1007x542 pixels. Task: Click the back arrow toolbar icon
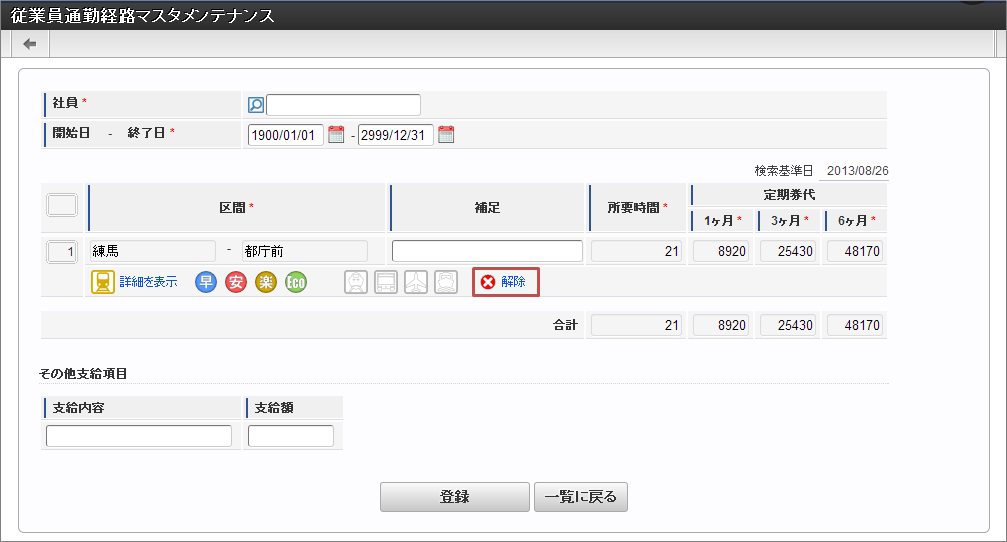tap(30, 44)
